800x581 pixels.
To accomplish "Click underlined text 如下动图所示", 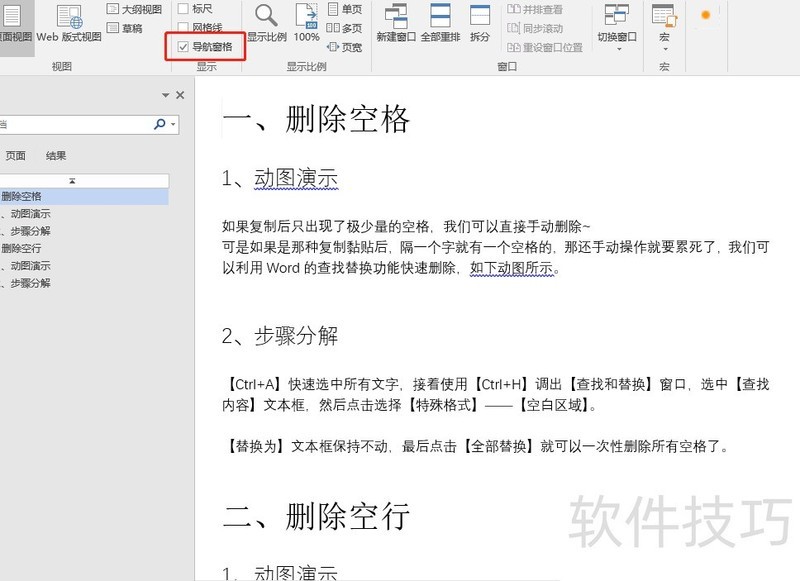I will point(512,268).
